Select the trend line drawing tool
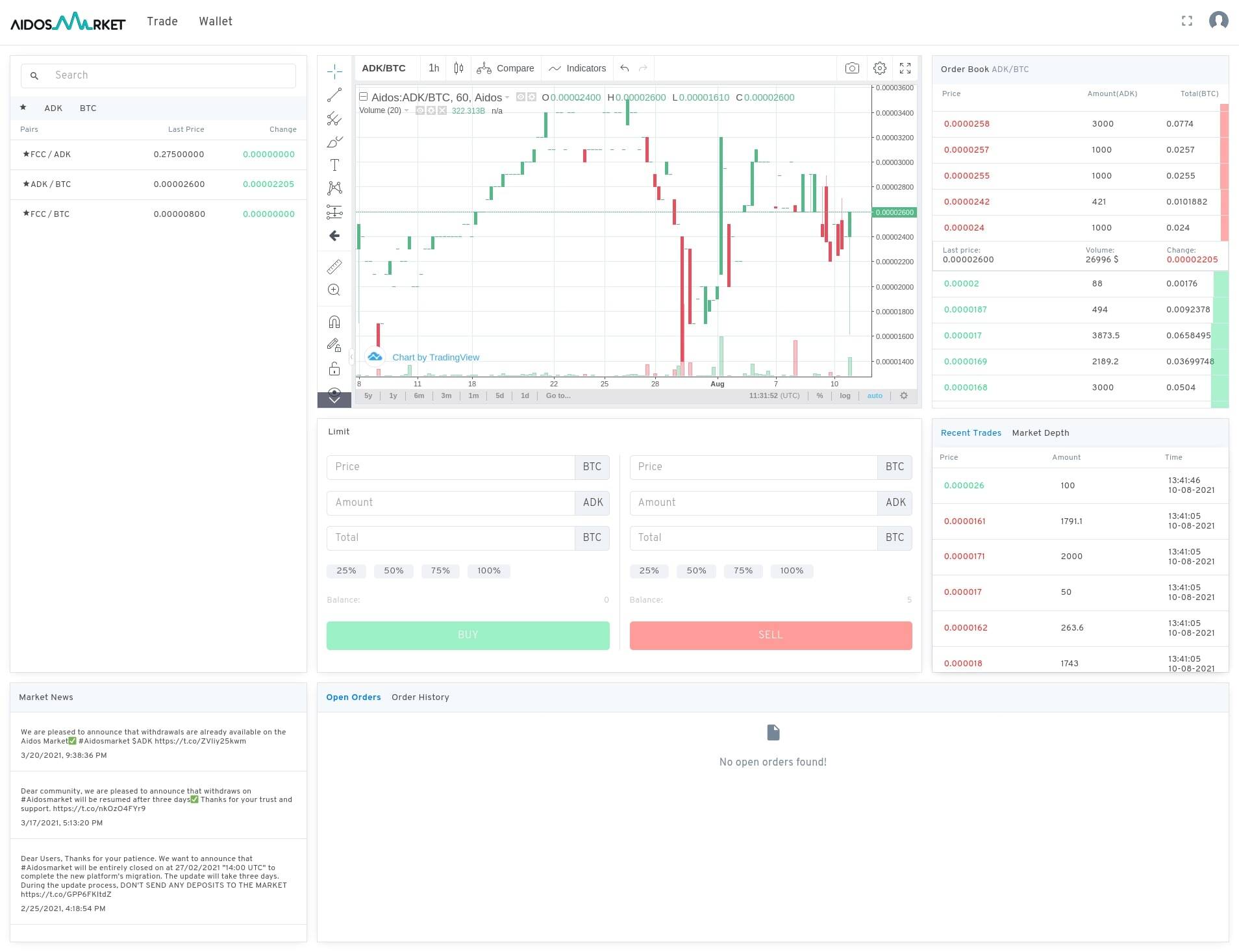This screenshot has width=1239, height=952. (334, 95)
